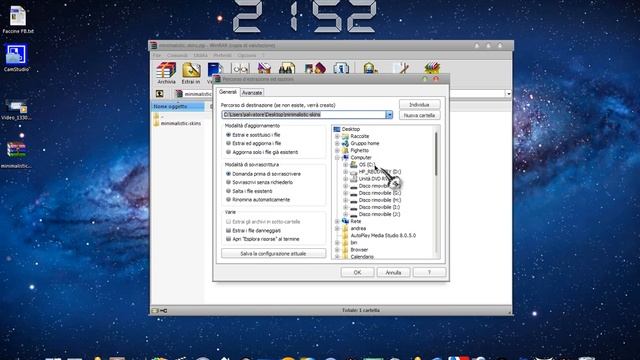Collapse the Computer tree node
The height and width of the screenshot is (360, 640).
pos(338,158)
